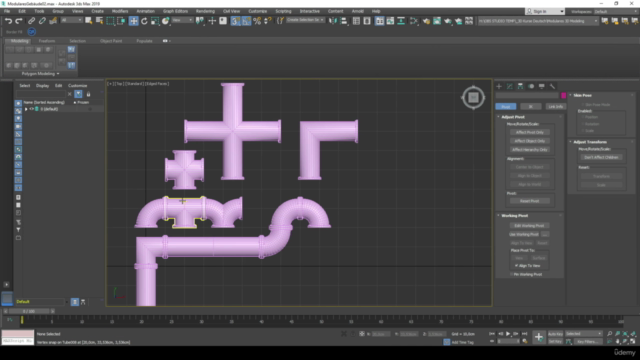Click the Align tool icon
The width and height of the screenshot is (640, 360).
click(x=344, y=21)
